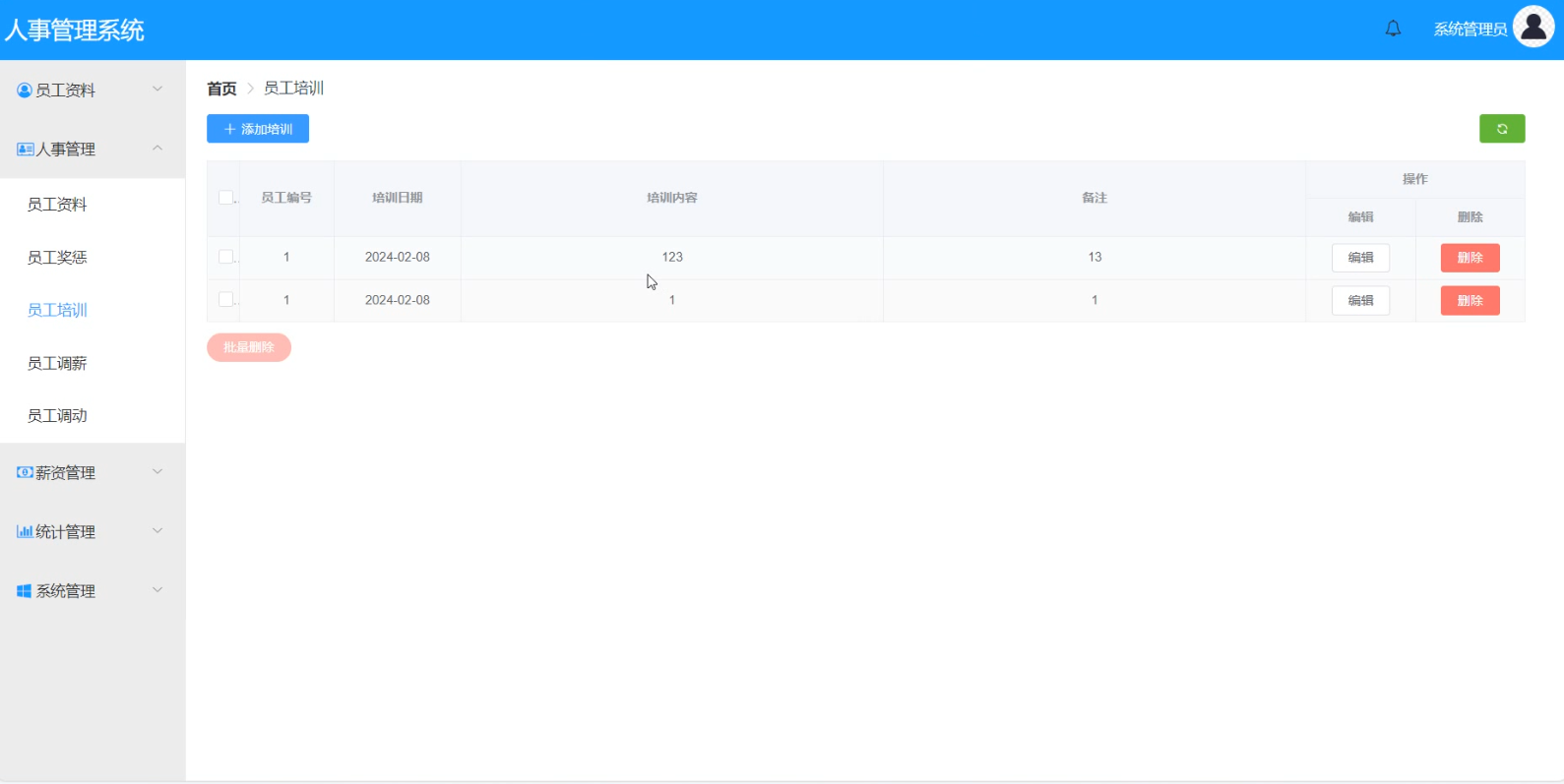Screen dimensions: 1564x784
Task: Edit the second training record row
Action: [x=1360, y=301]
